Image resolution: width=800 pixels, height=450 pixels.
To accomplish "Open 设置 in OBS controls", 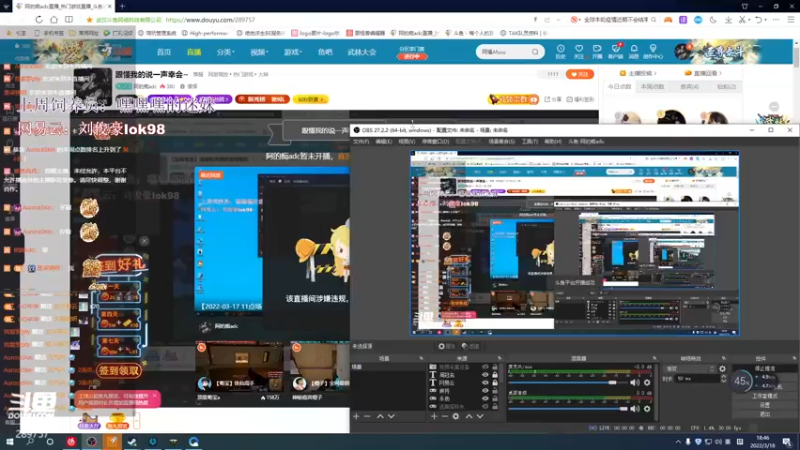I will 765,405.
